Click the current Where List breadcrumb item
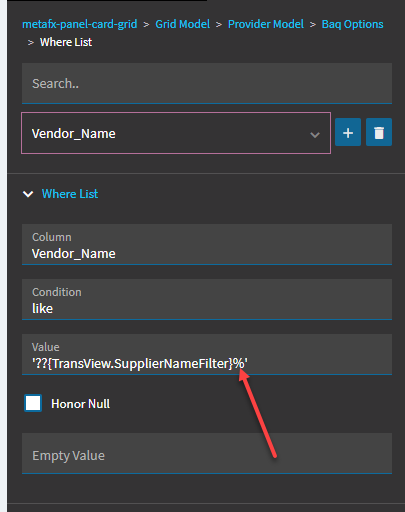The image size is (405, 512). 66,42
